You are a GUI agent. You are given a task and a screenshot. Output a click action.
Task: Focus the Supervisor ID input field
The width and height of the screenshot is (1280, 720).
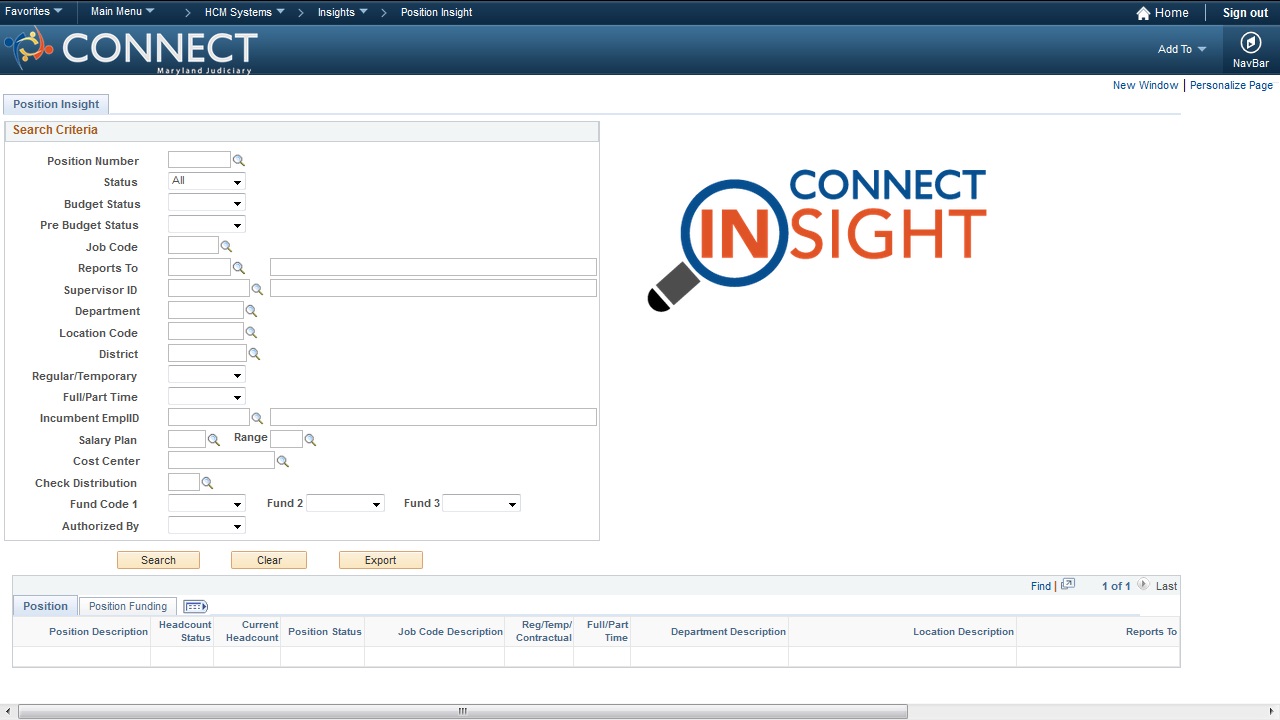pos(209,289)
